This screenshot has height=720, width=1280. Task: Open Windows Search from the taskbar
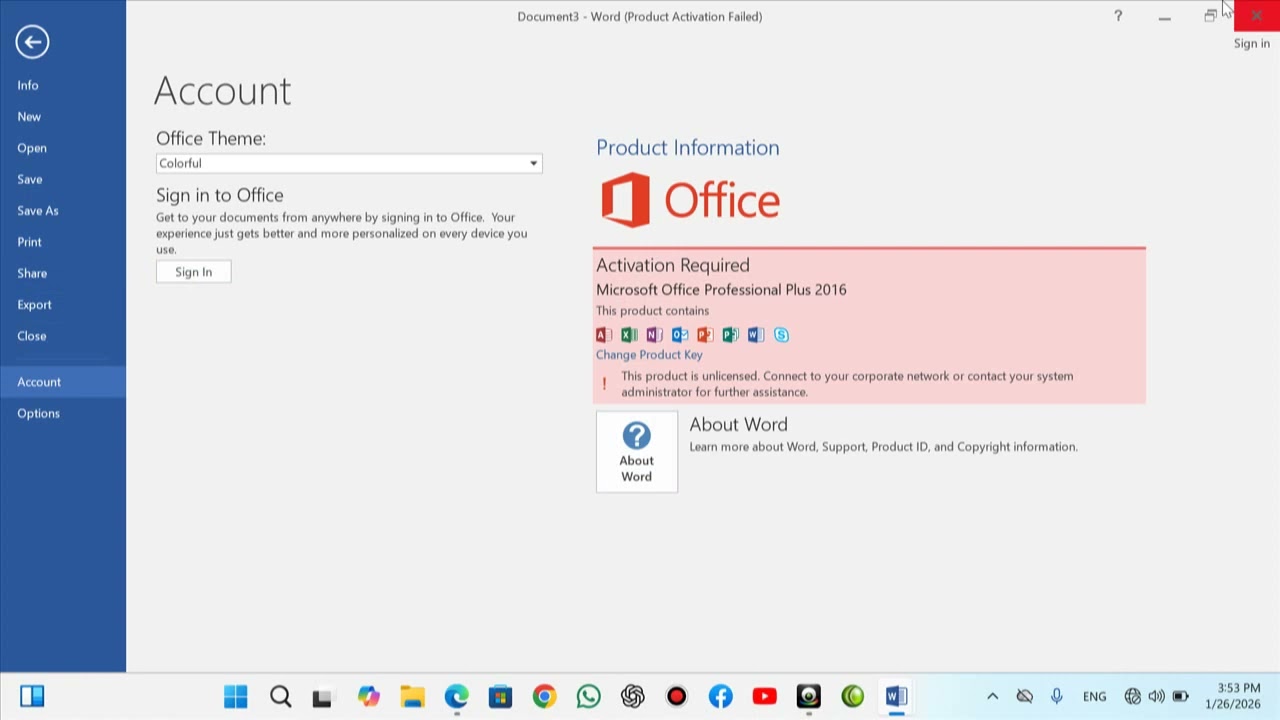(280, 696)
